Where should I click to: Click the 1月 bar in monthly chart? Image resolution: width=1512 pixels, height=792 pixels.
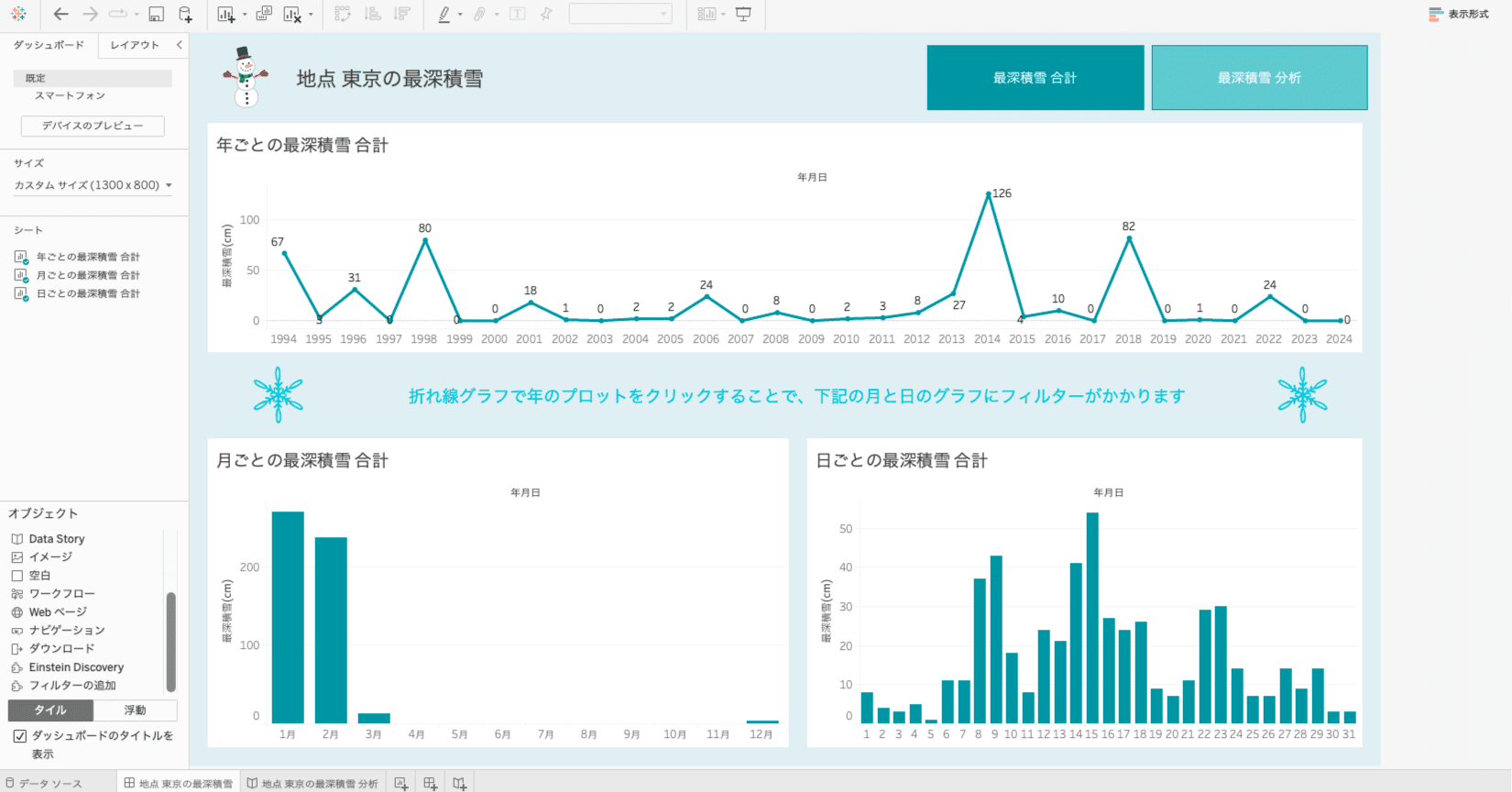288,617
